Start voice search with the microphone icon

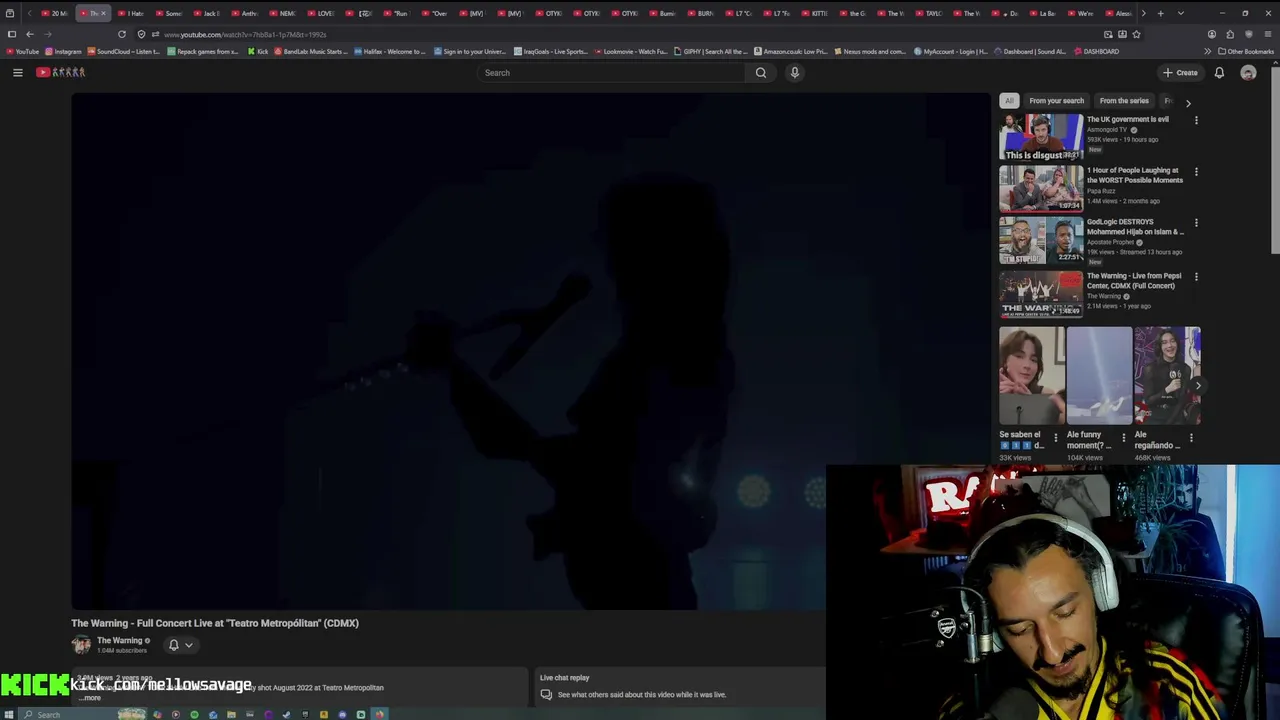(795, 72)
